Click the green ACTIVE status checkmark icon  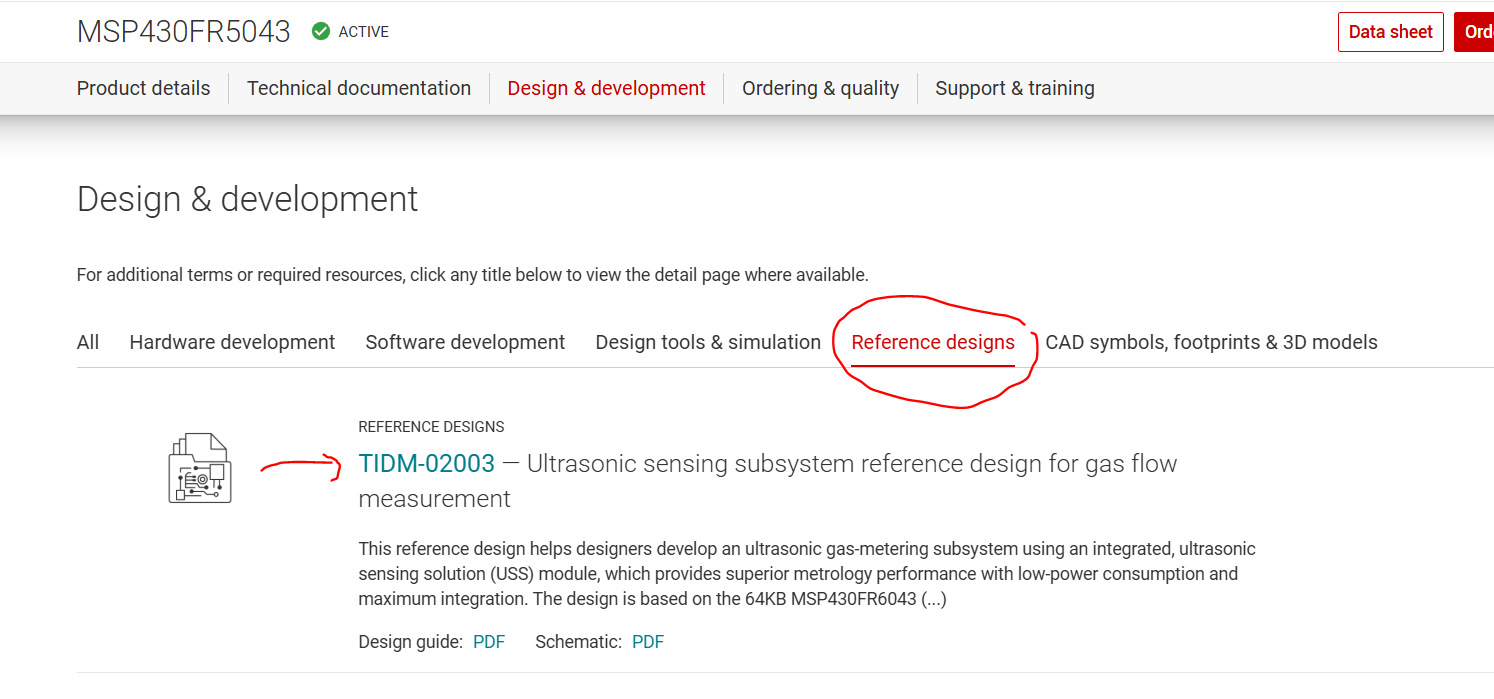[321, 32]
